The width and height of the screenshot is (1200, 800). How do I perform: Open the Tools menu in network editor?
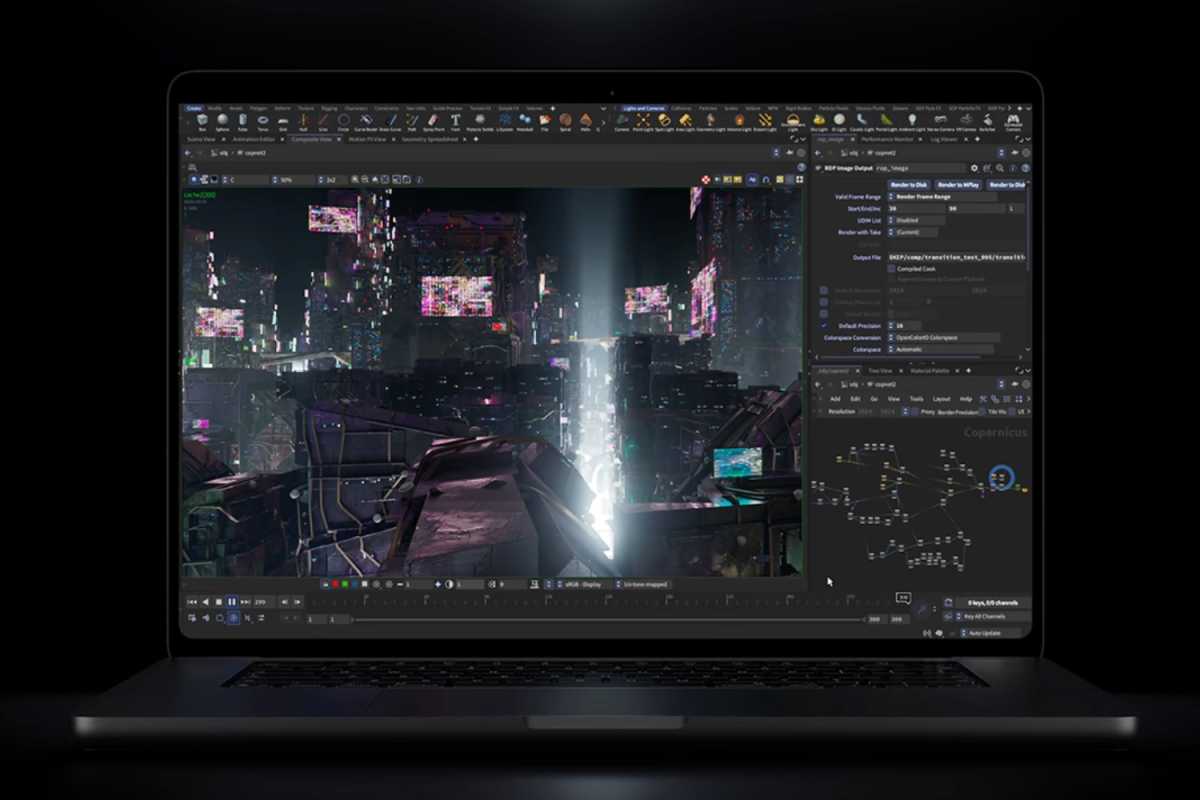coord(916,399)
